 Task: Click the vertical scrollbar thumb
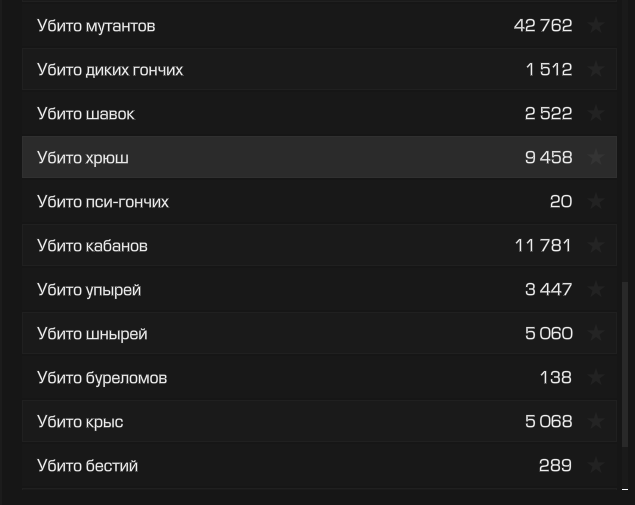pos(625,364)
